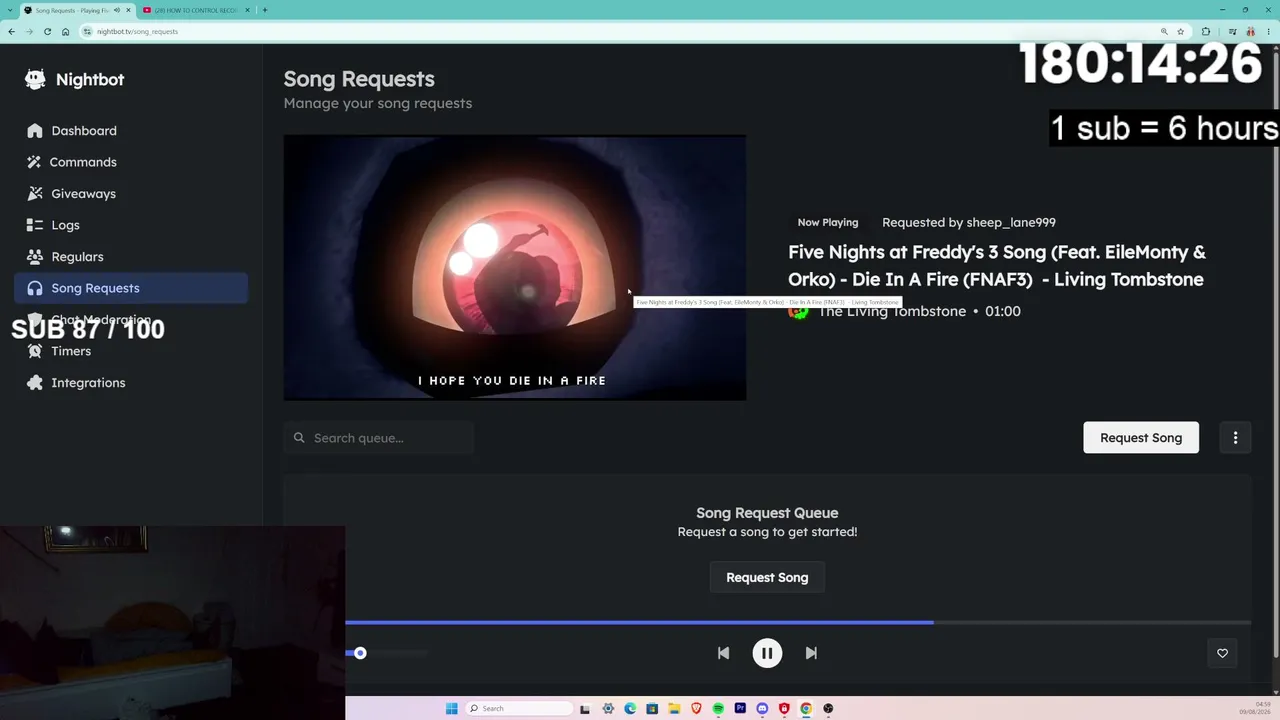Open the Five Nights at Freddy's song title
This screenshot has width=1280, height=720.
click(997, 266)
